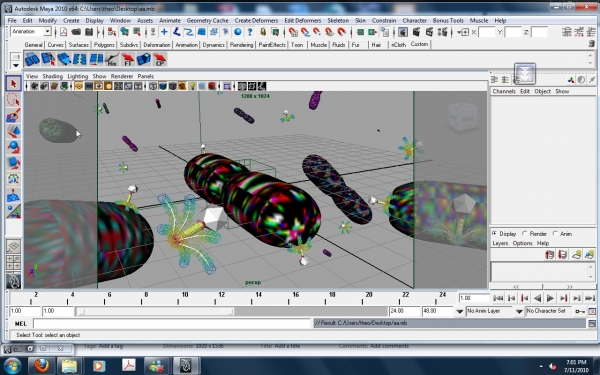Click the render current frame clapper icon
This screenshot has height=375, width=600.
click(416, 32)
